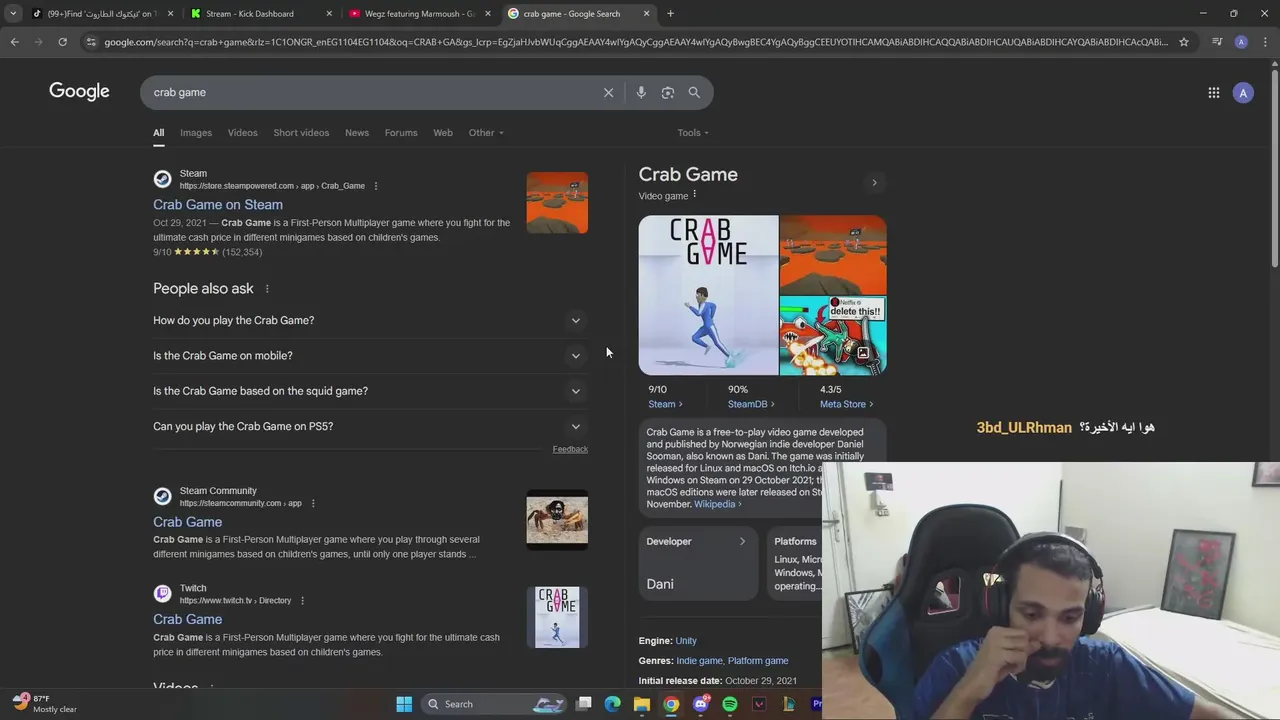Switch to the Images tab
This screenshot has width=1280, height=720.
196,133
